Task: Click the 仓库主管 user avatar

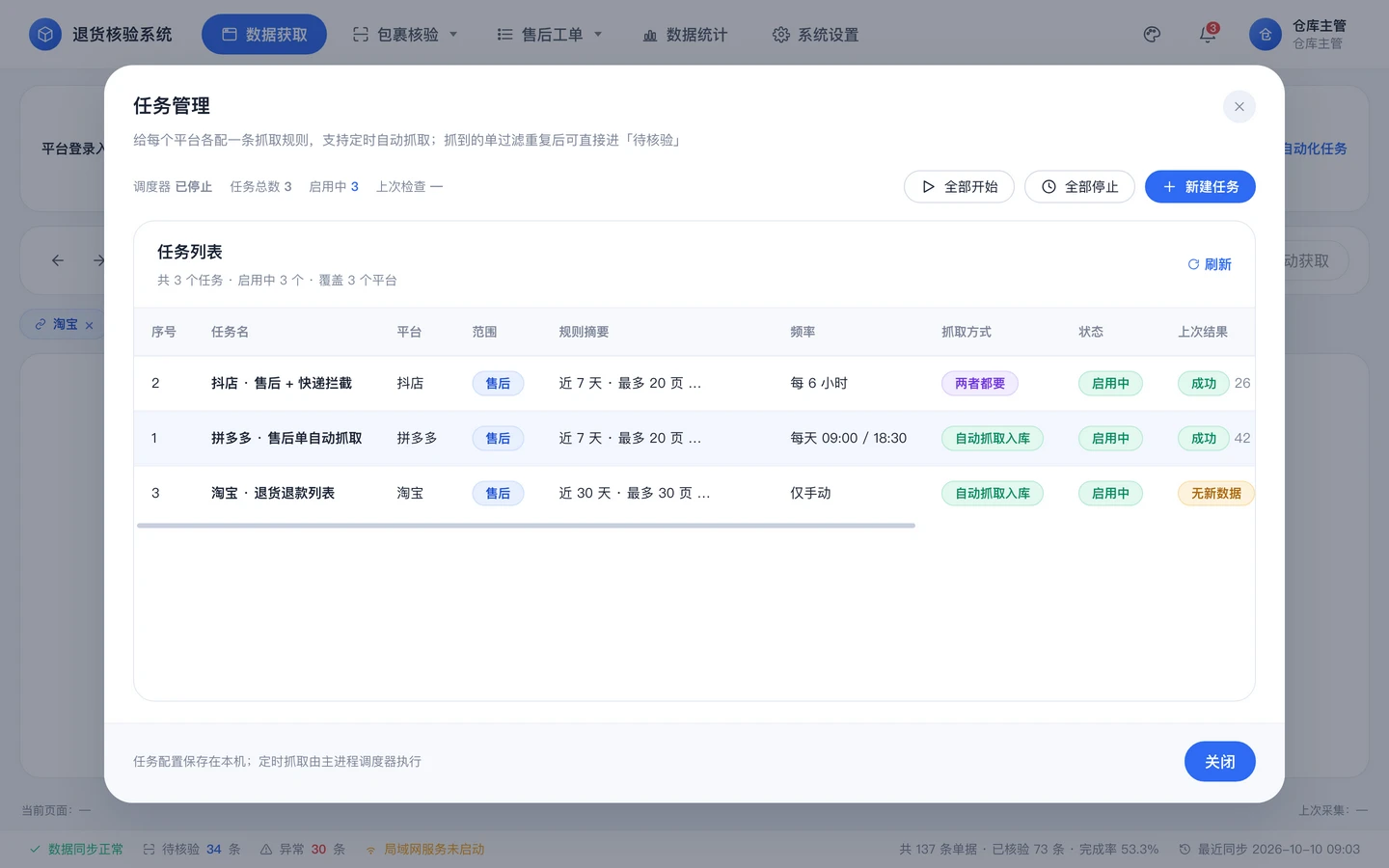Action: (x=1266, y=35)
